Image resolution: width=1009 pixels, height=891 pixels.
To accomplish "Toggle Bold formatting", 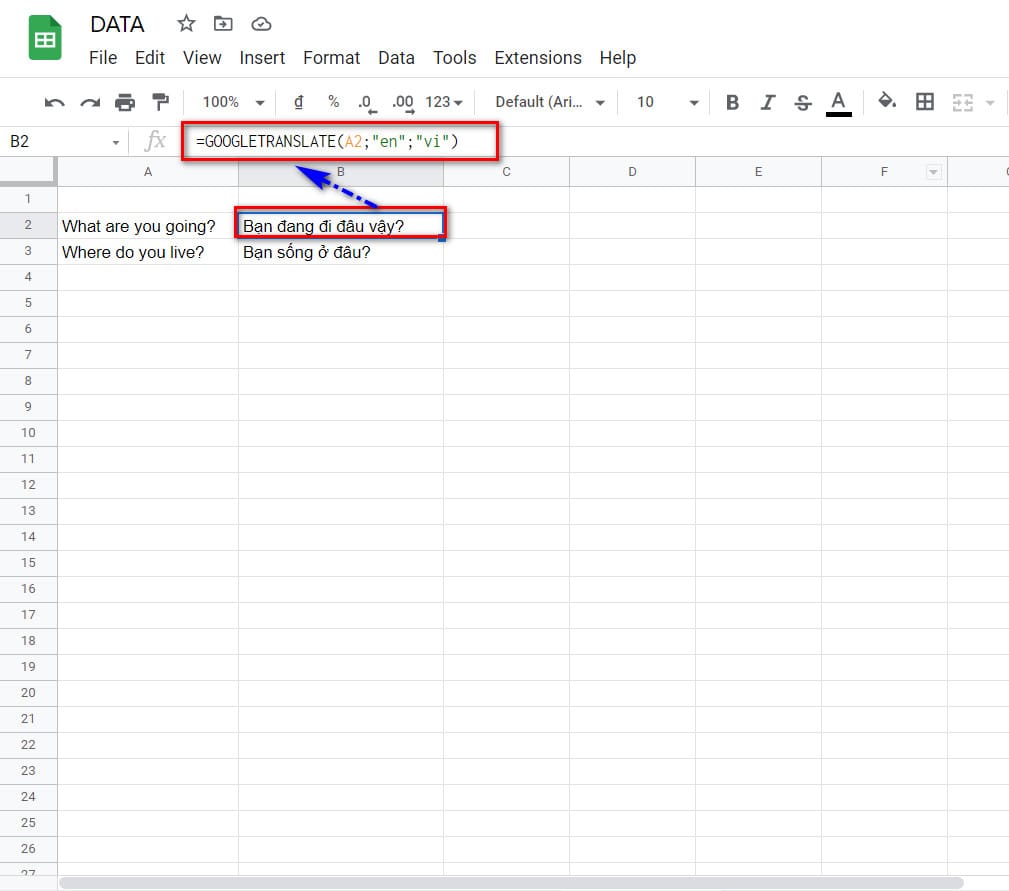I will pos(732,102).
